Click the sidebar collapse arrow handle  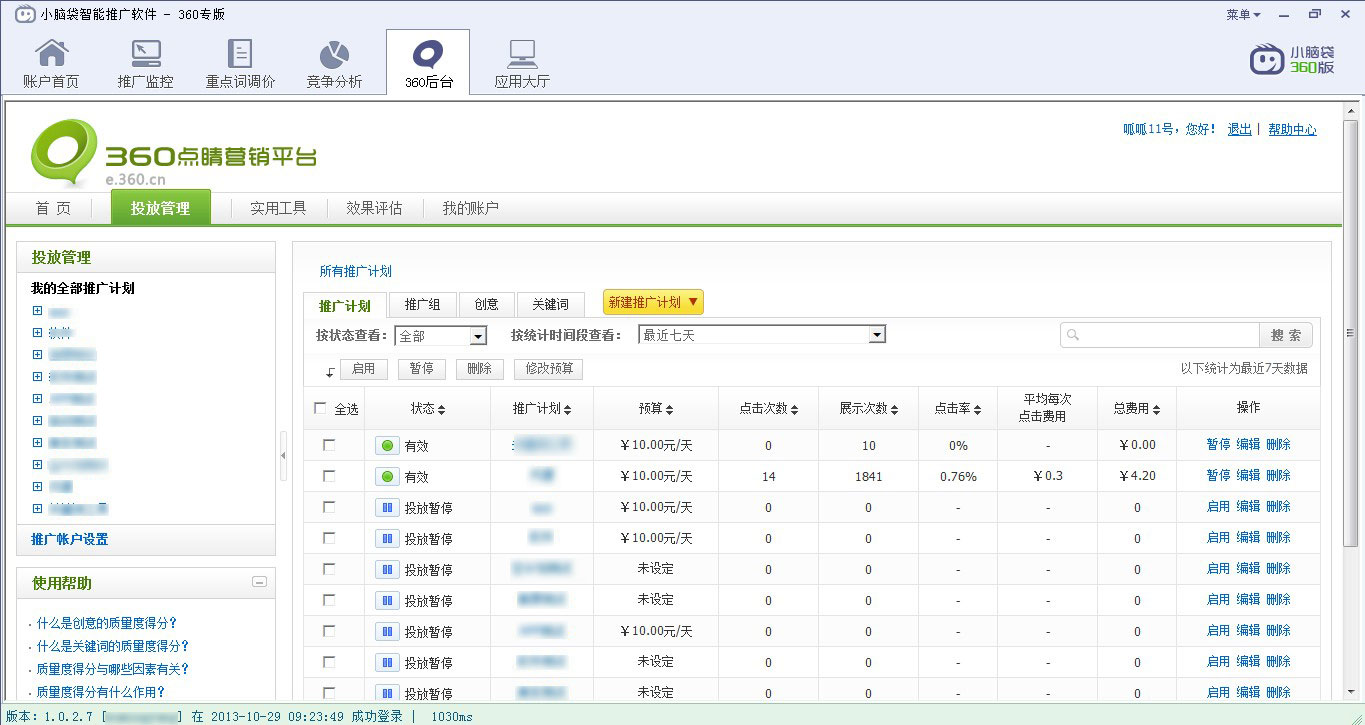tap(283, 456)
